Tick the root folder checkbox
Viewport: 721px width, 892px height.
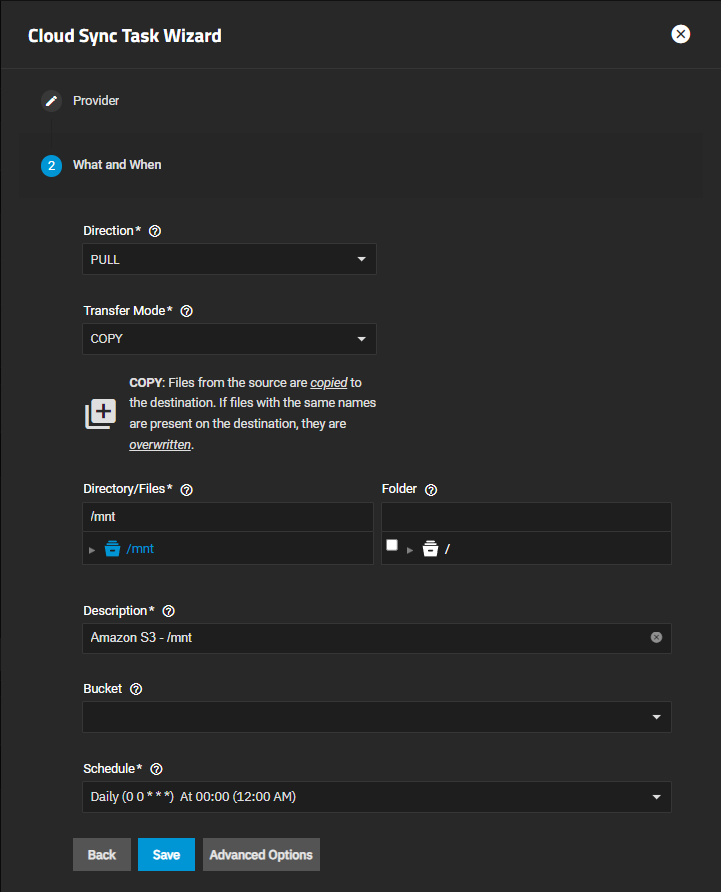point(392,546)
